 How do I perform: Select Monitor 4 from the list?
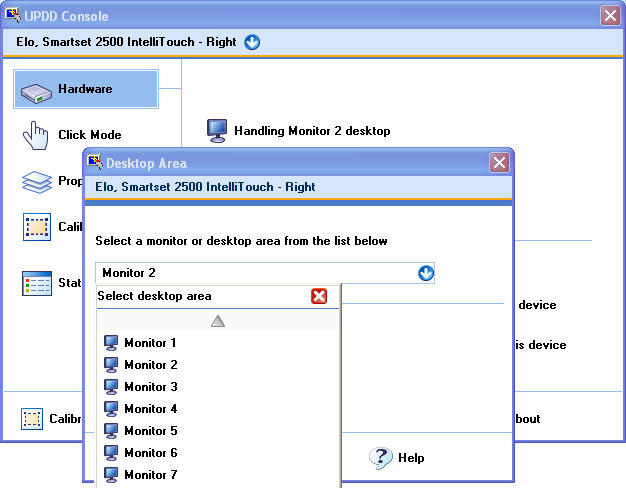218,409
